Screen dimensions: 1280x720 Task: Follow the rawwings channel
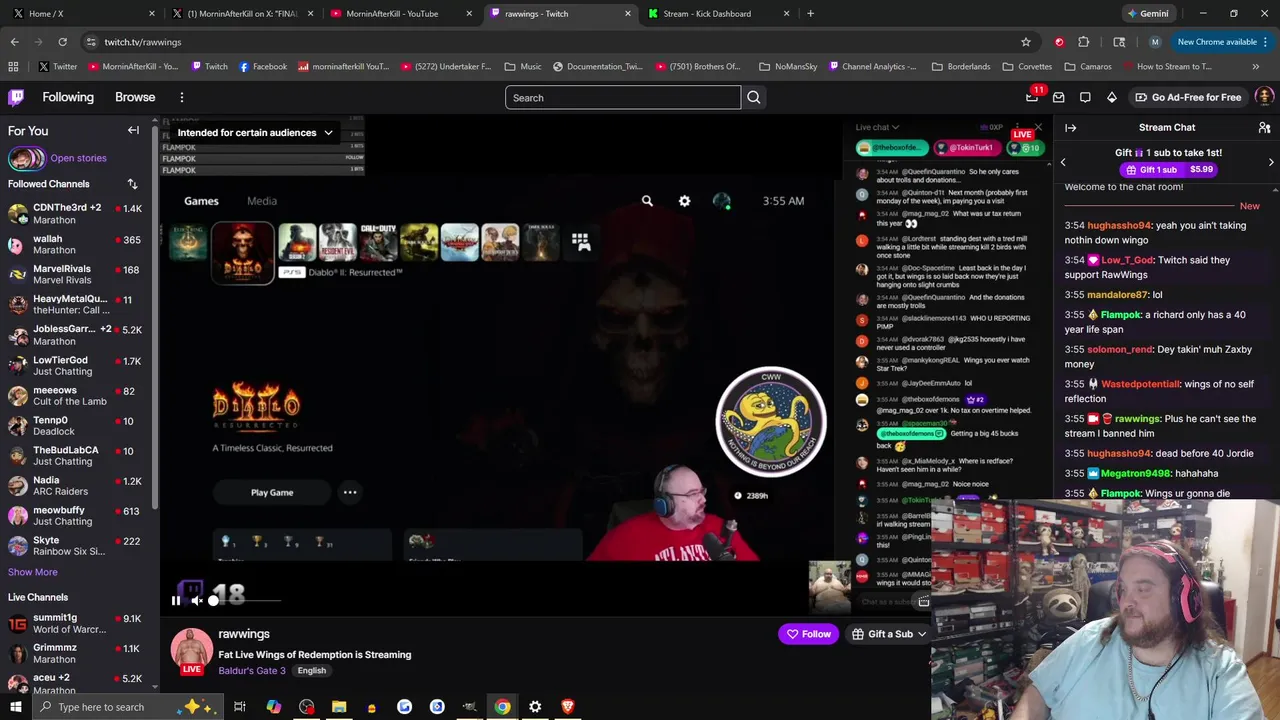click(808, 634)
